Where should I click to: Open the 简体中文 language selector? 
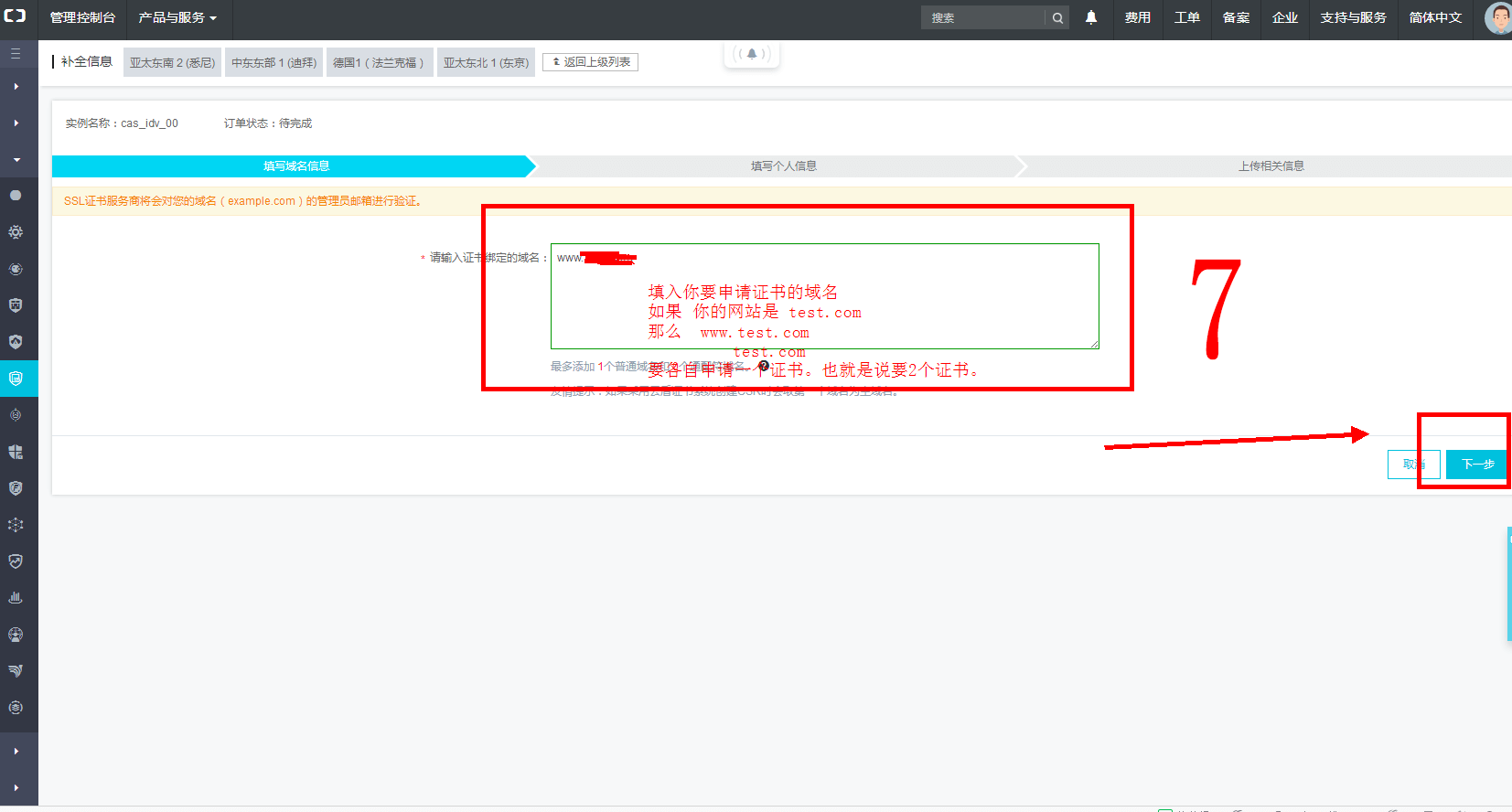(x=1434, y=18)
